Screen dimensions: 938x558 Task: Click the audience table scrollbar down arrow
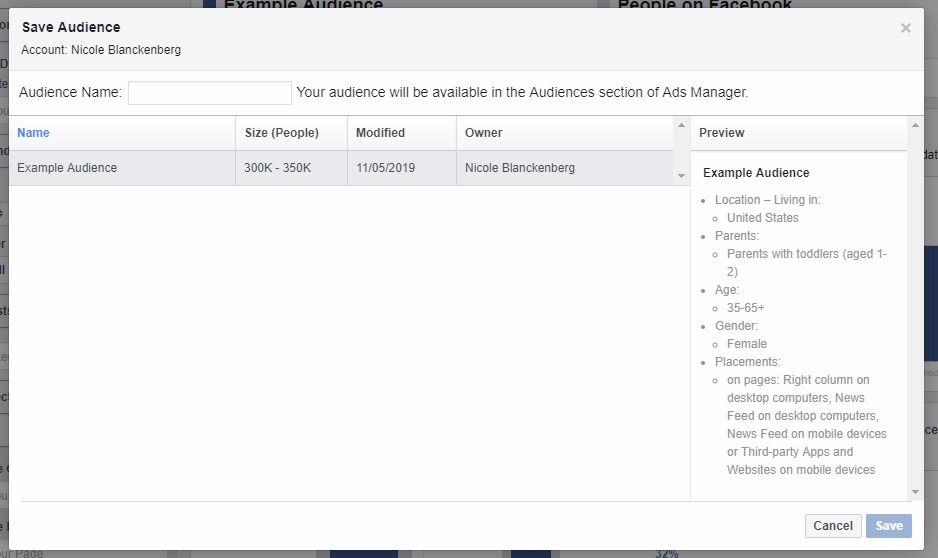click(x=681, y=176)
